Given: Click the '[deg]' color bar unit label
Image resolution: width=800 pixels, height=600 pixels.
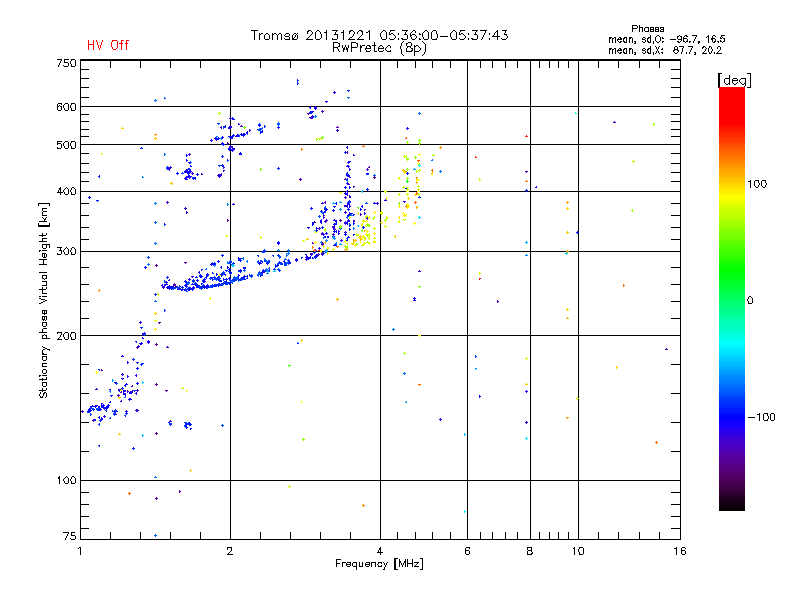Looking at the screenshot, I should [735, 80].
